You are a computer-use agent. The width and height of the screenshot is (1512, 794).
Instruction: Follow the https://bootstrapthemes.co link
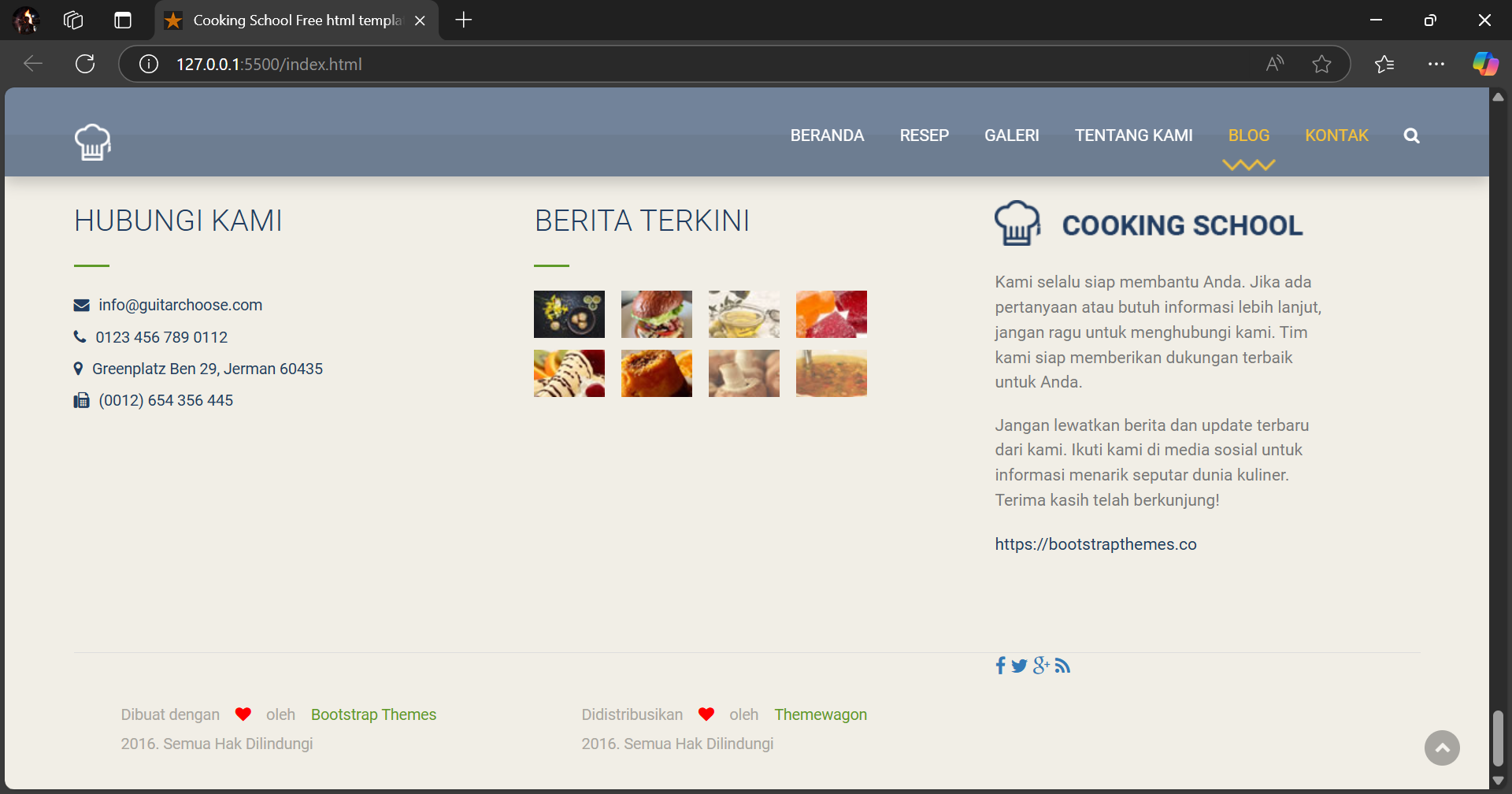[x=1095, y=544]
